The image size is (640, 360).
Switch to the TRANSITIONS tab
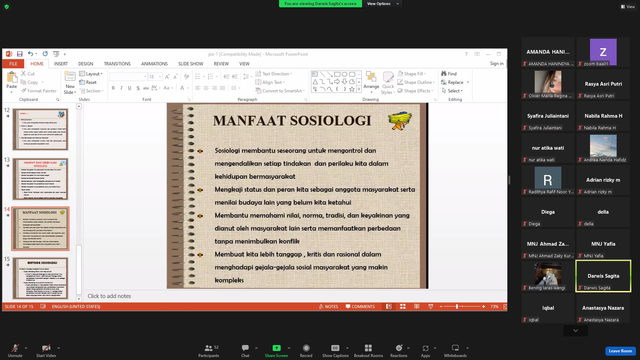pyautogui.click(x=117, y=64)
